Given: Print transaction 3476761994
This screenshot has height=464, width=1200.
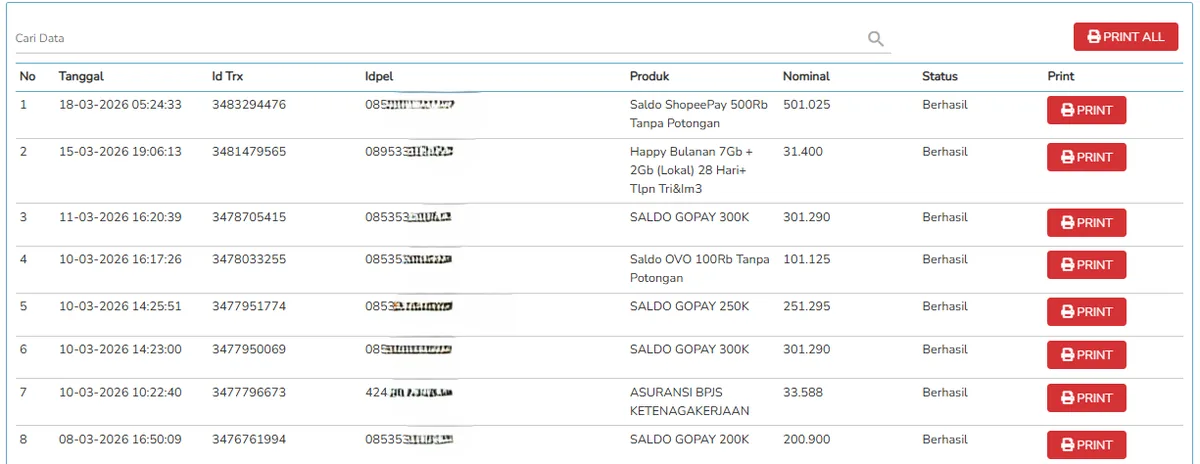Looking at the screenshot, I should [1086, 445].
